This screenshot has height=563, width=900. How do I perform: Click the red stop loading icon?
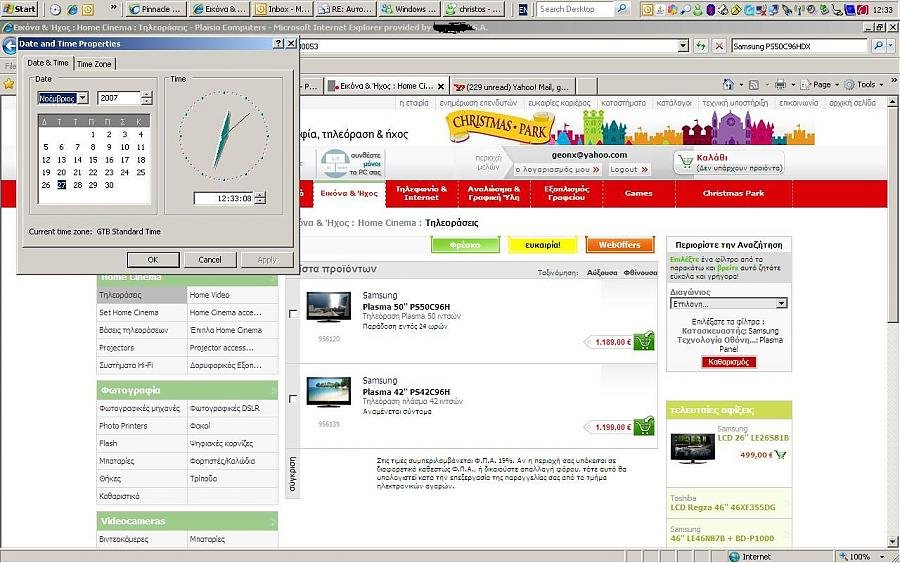tap(719, 46)
